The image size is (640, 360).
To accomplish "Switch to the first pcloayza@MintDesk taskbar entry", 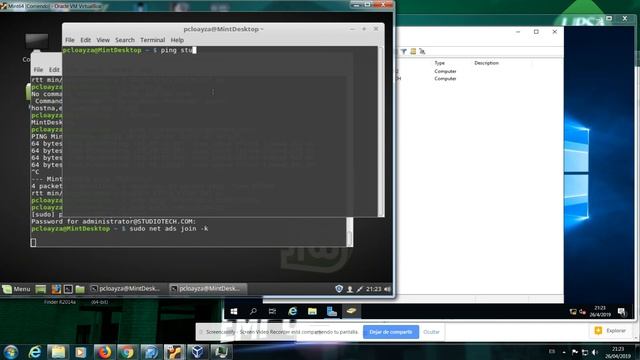I will tap(125, 289).
